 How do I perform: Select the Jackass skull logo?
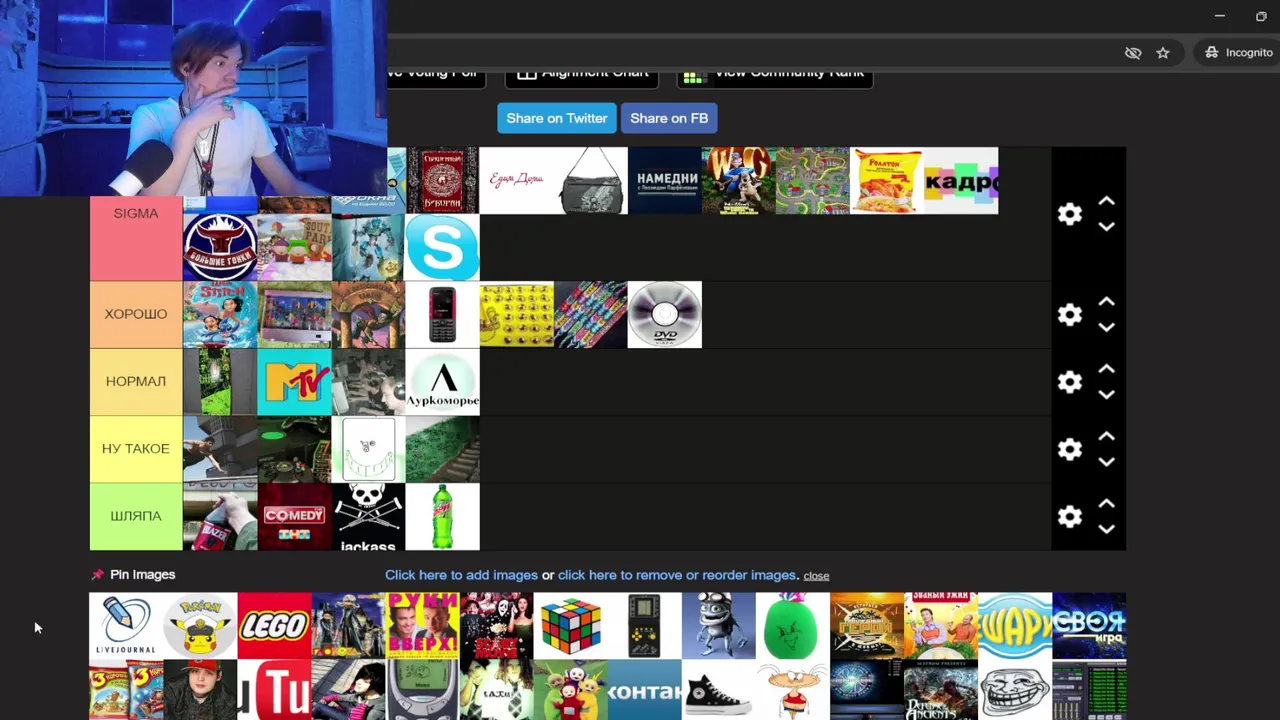(368, 516)
